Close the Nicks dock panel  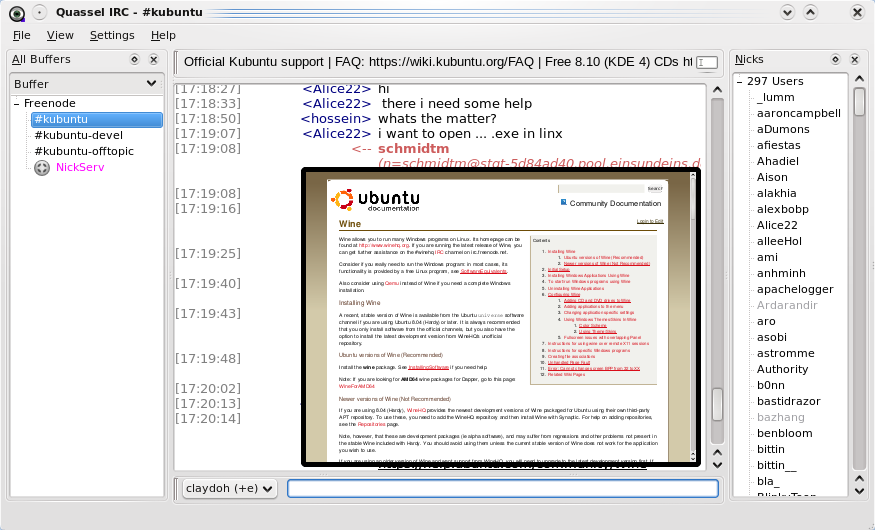(854, 59)
